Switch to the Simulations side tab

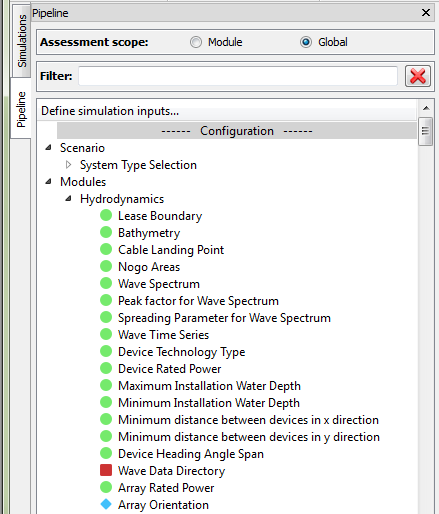click(x=21, y=40)
